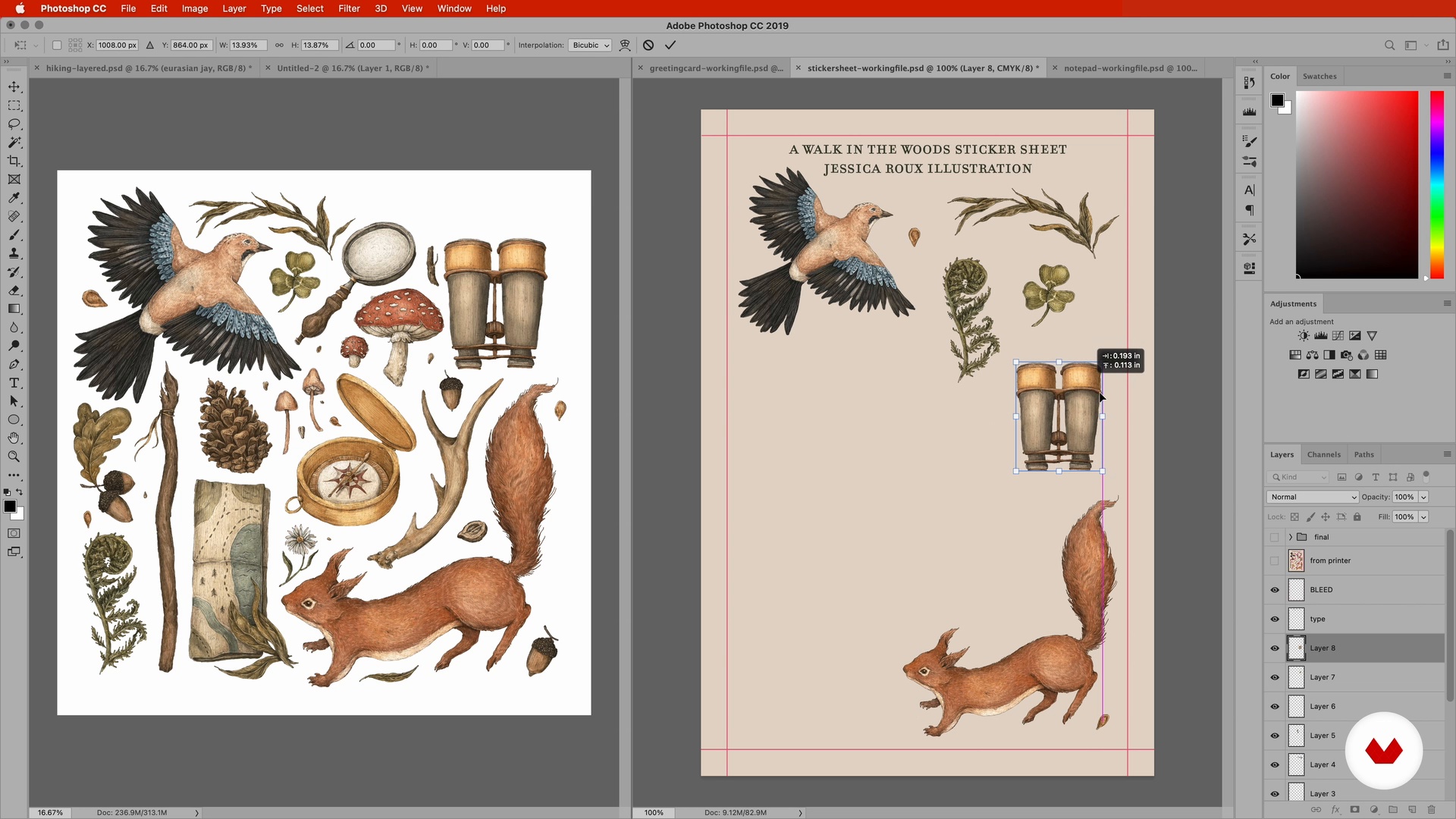Select the Move tool
The height and width of the screenshot is (819, 1456).
[x=14, y=87]
